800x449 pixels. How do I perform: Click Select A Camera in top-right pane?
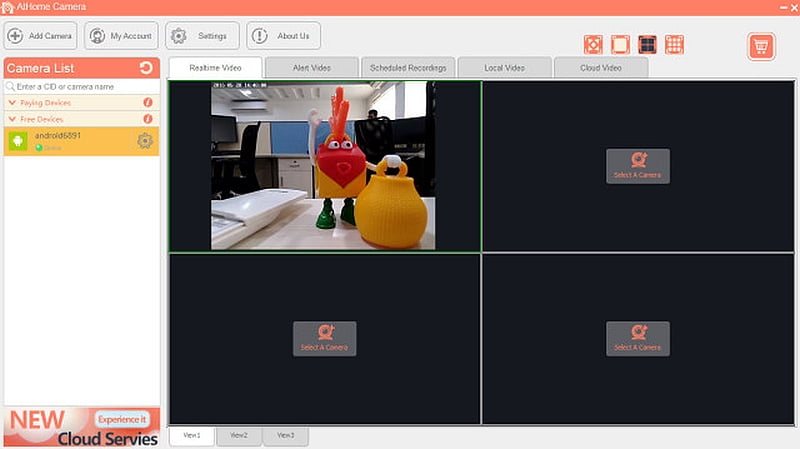[637, 166]
